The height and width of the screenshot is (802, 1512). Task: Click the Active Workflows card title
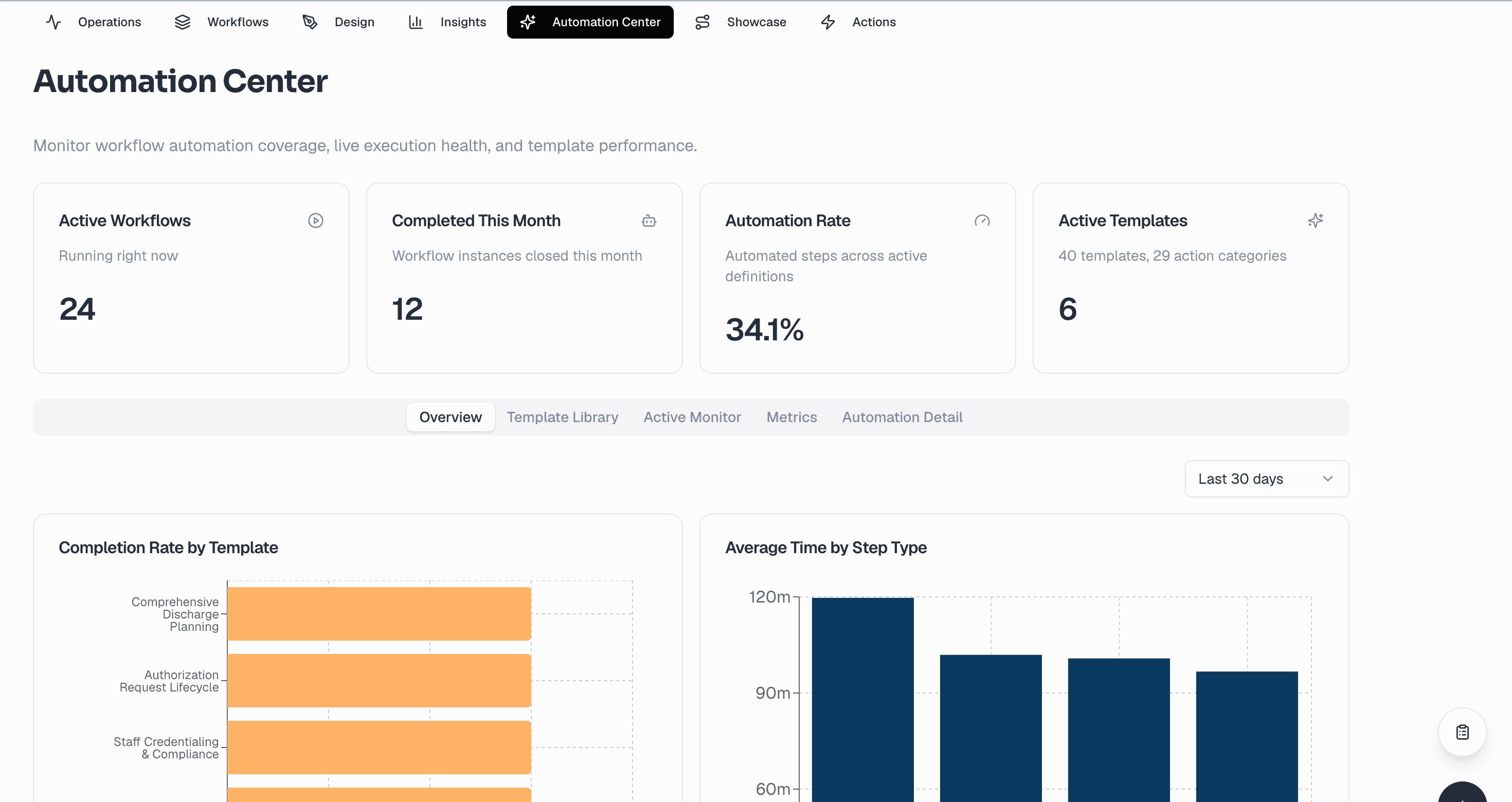pyautogui.click(x=124, y=221)
